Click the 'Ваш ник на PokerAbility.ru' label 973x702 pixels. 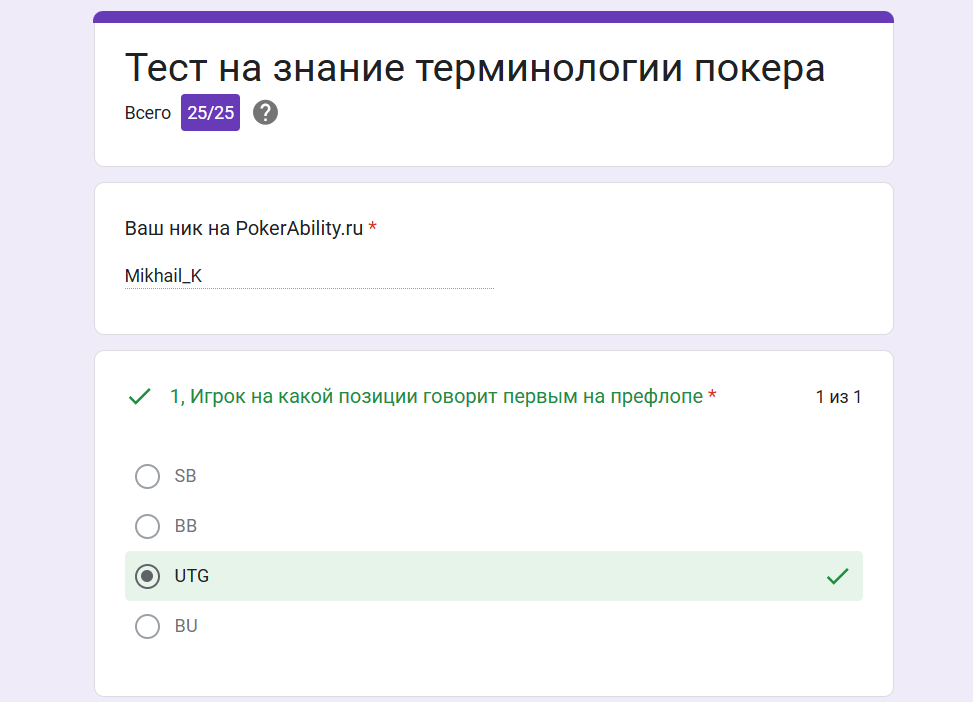(x=244, y=228)
